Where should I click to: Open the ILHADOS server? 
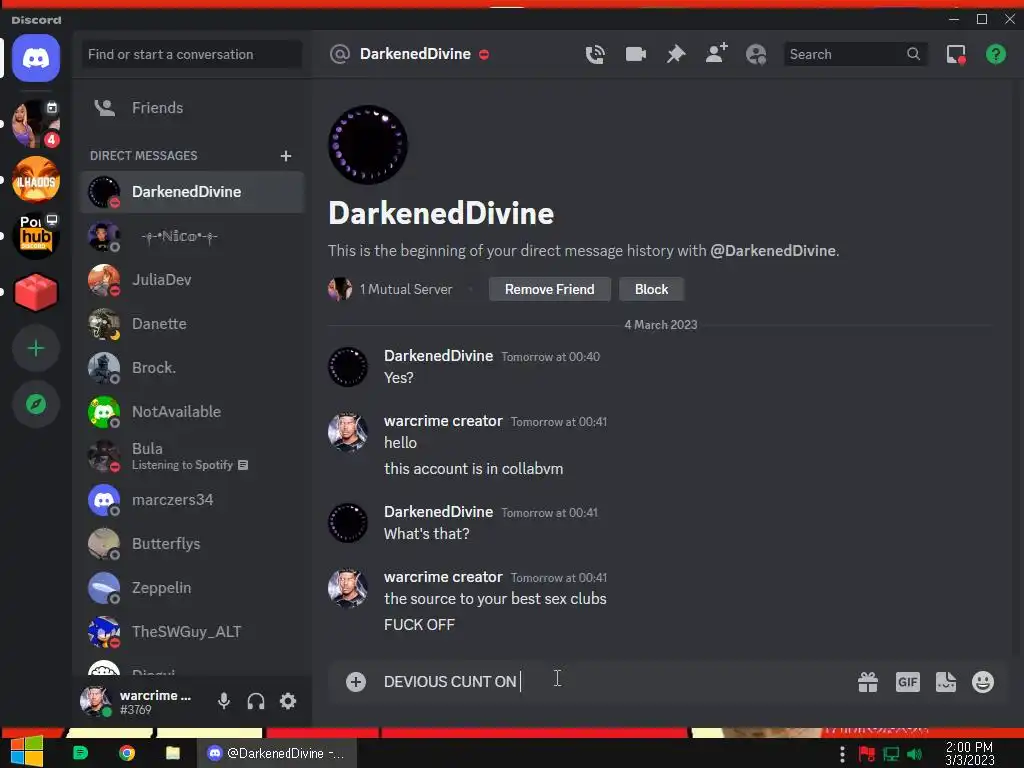pyautogui.click(x=36, y=180)
